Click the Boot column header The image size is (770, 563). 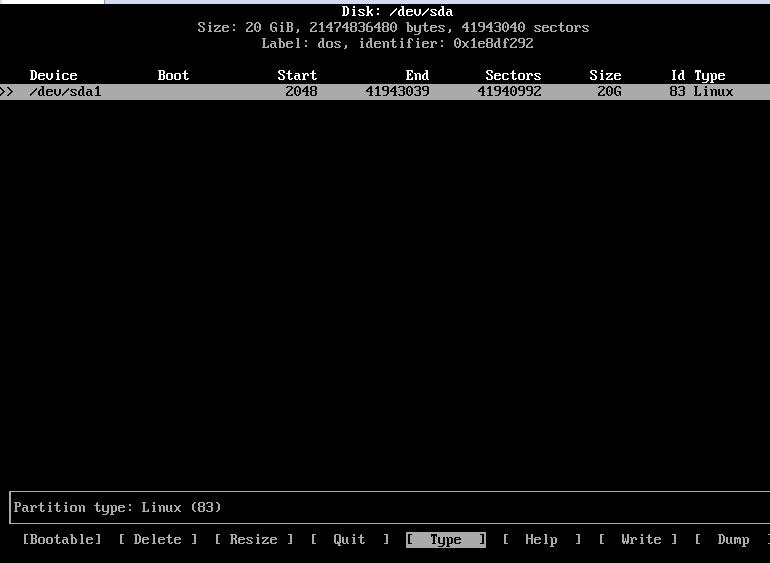pyautogui.click(x=173, y=75)
